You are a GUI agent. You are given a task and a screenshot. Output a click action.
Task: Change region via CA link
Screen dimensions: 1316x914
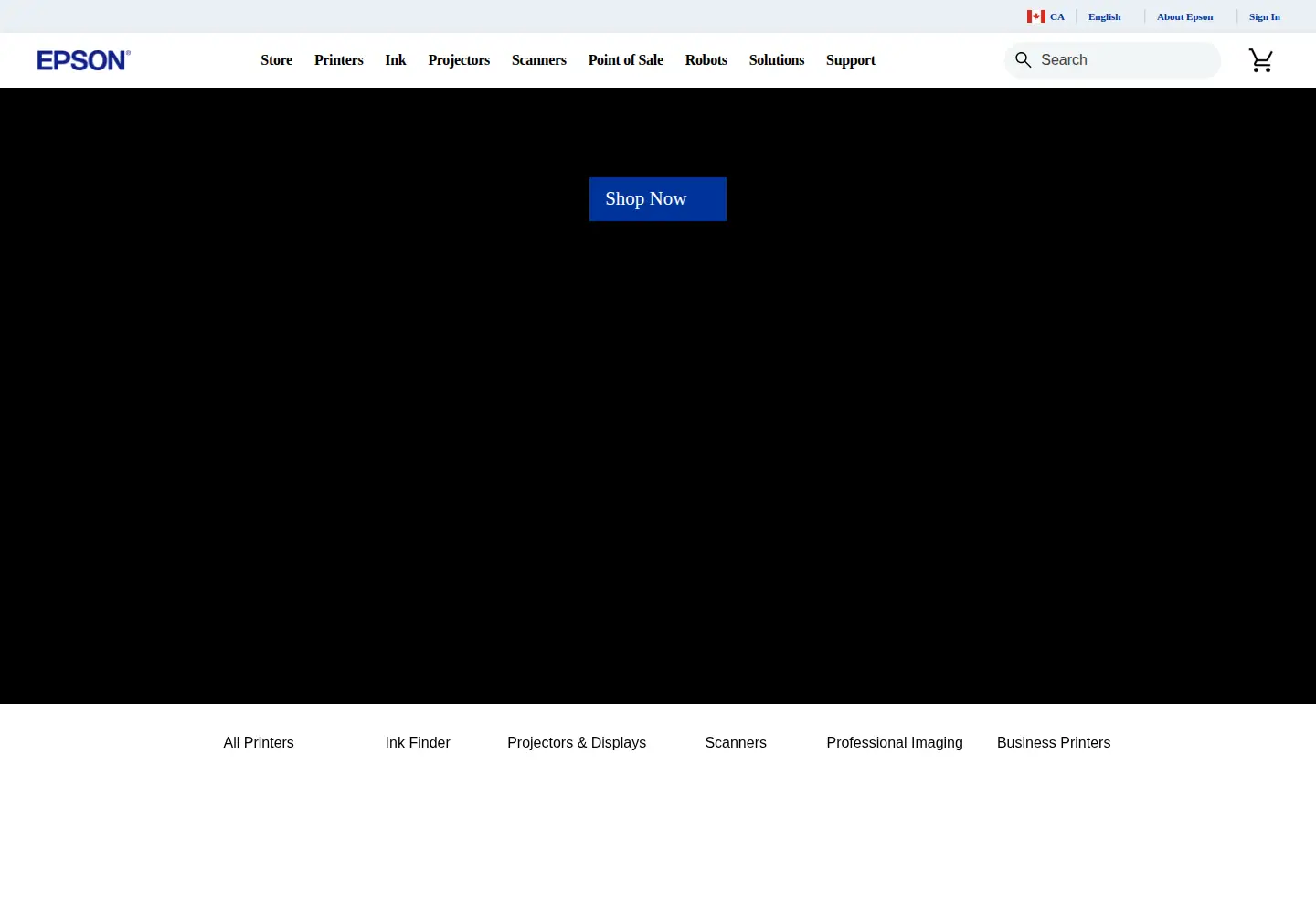(x=1056, y=16)
